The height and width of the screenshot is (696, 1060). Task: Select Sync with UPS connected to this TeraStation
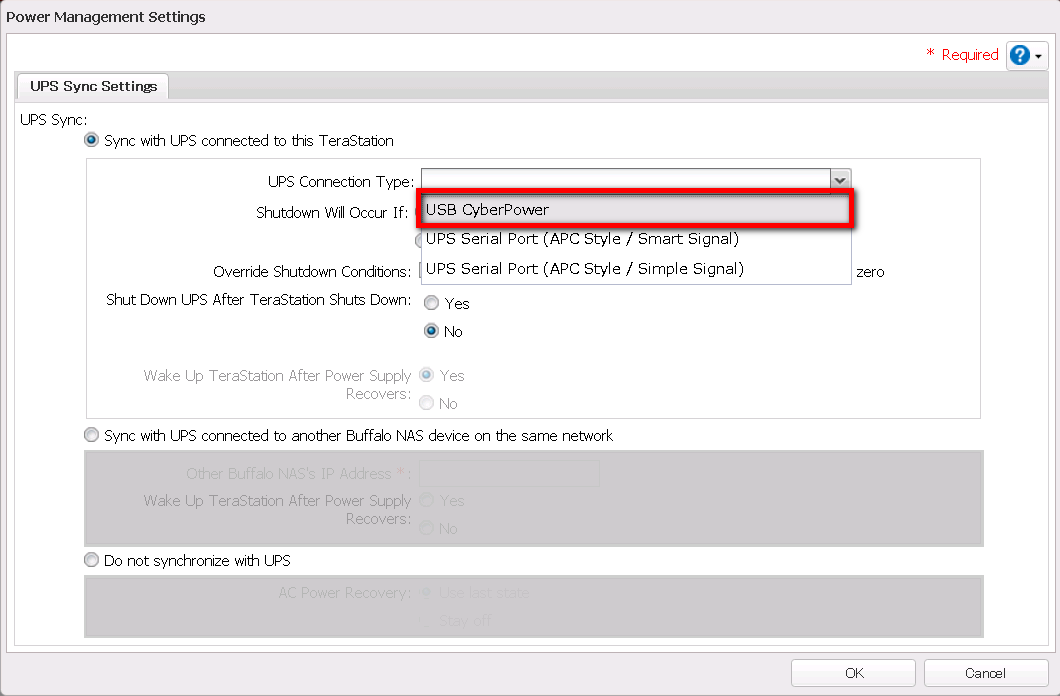(92, 141)
